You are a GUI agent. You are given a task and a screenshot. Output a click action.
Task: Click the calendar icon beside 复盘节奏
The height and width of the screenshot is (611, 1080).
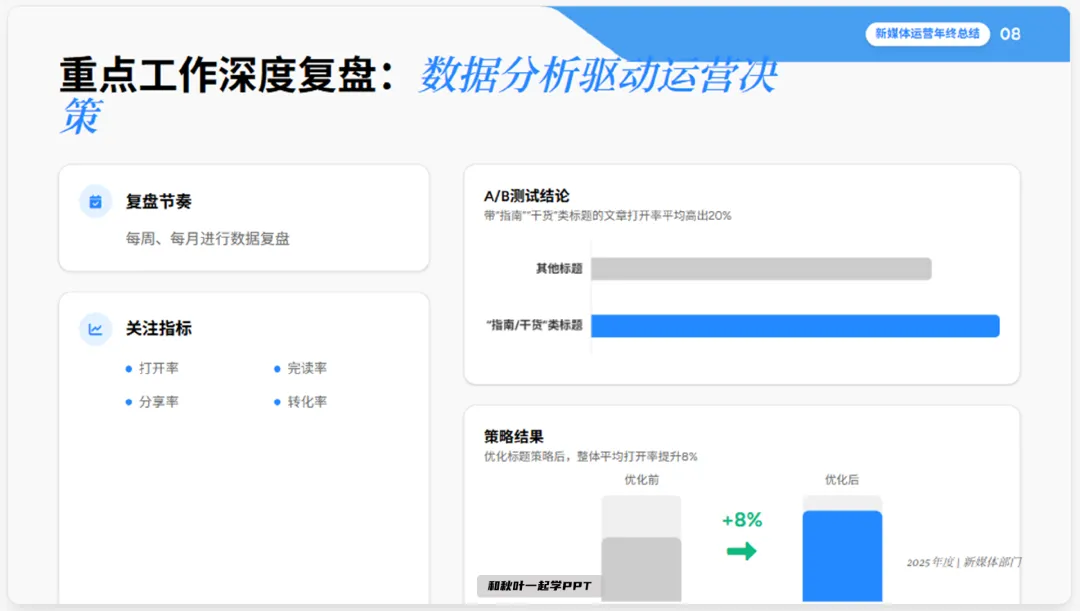[x=96, y=202]
